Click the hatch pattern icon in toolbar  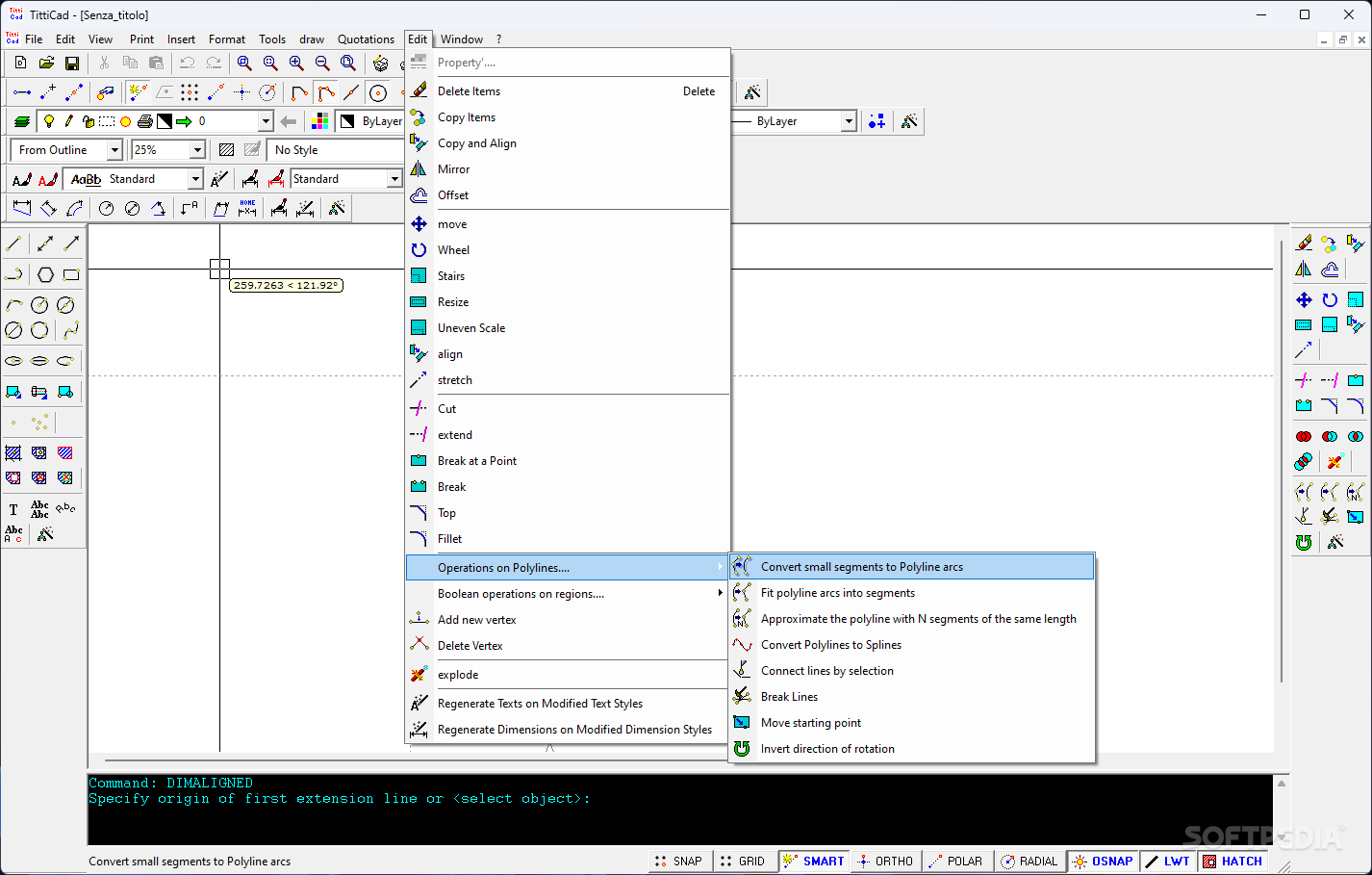coord(226,150)
